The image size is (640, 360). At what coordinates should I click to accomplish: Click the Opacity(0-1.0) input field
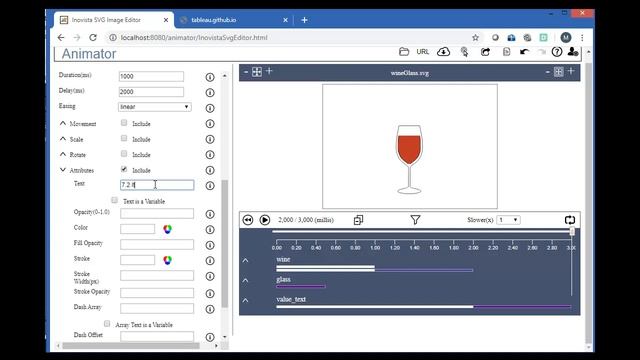click(x=157, y=213)
